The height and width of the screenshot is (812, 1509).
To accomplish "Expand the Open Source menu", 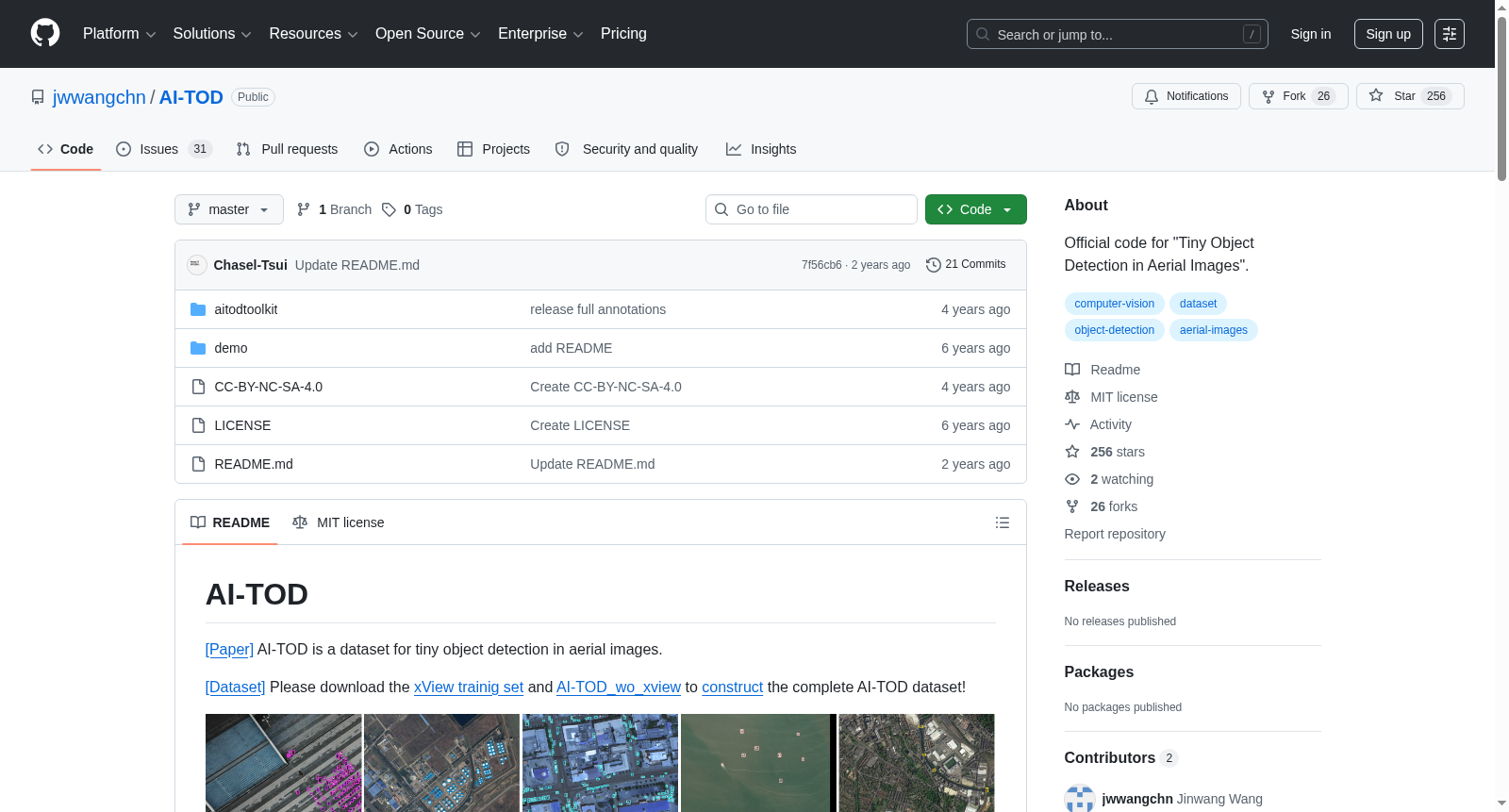I will 428,34.
